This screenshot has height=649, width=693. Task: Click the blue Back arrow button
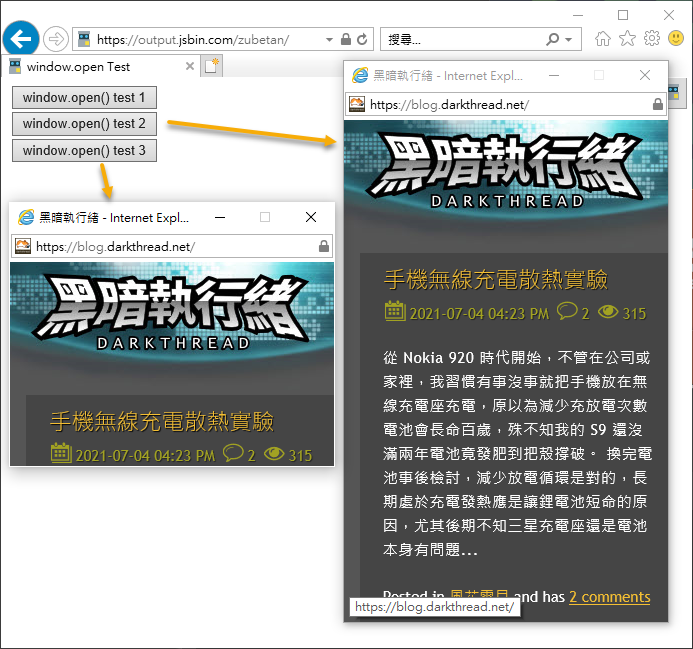21,39
